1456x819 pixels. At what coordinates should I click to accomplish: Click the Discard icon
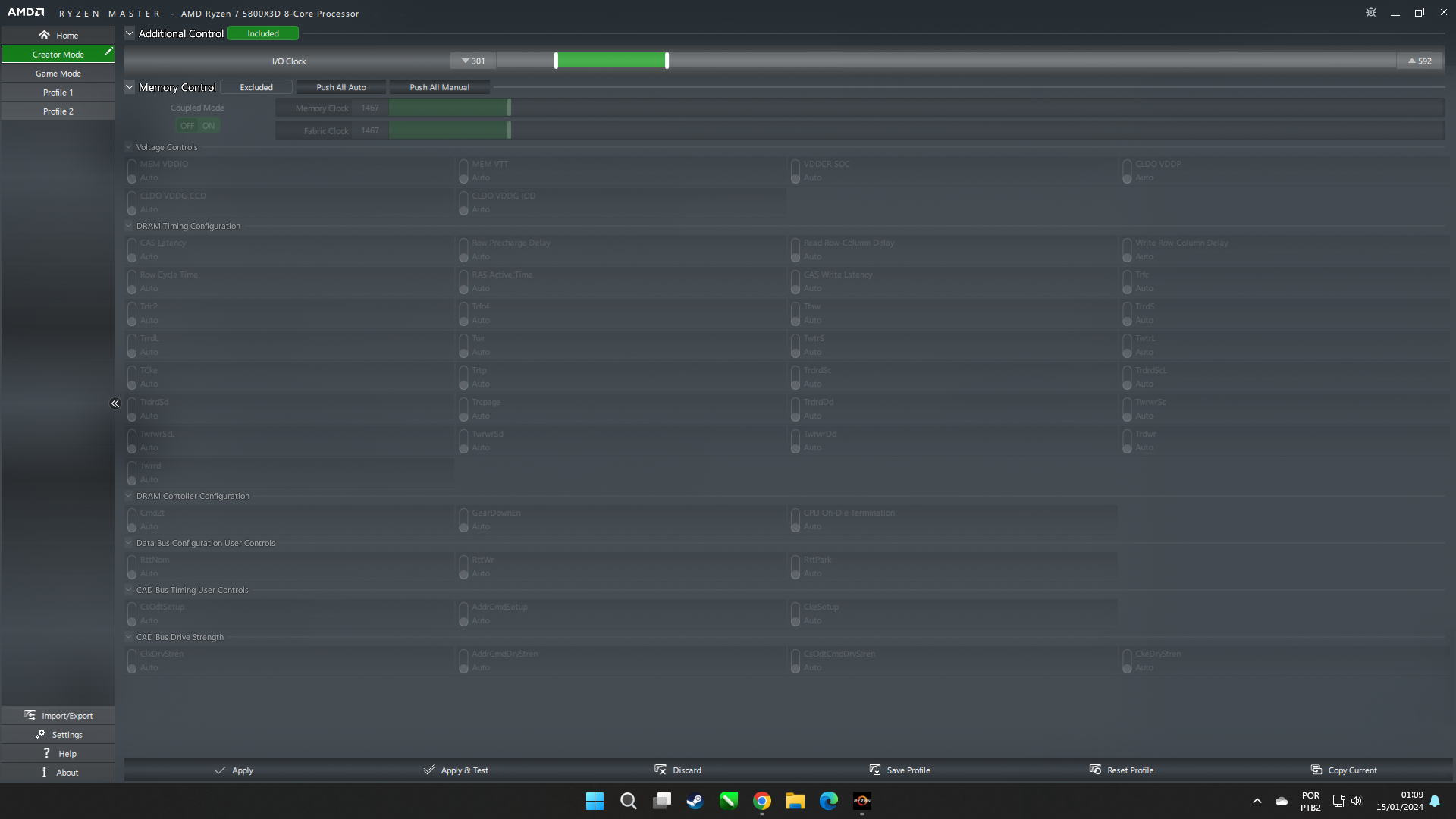(x=661, y=770)
